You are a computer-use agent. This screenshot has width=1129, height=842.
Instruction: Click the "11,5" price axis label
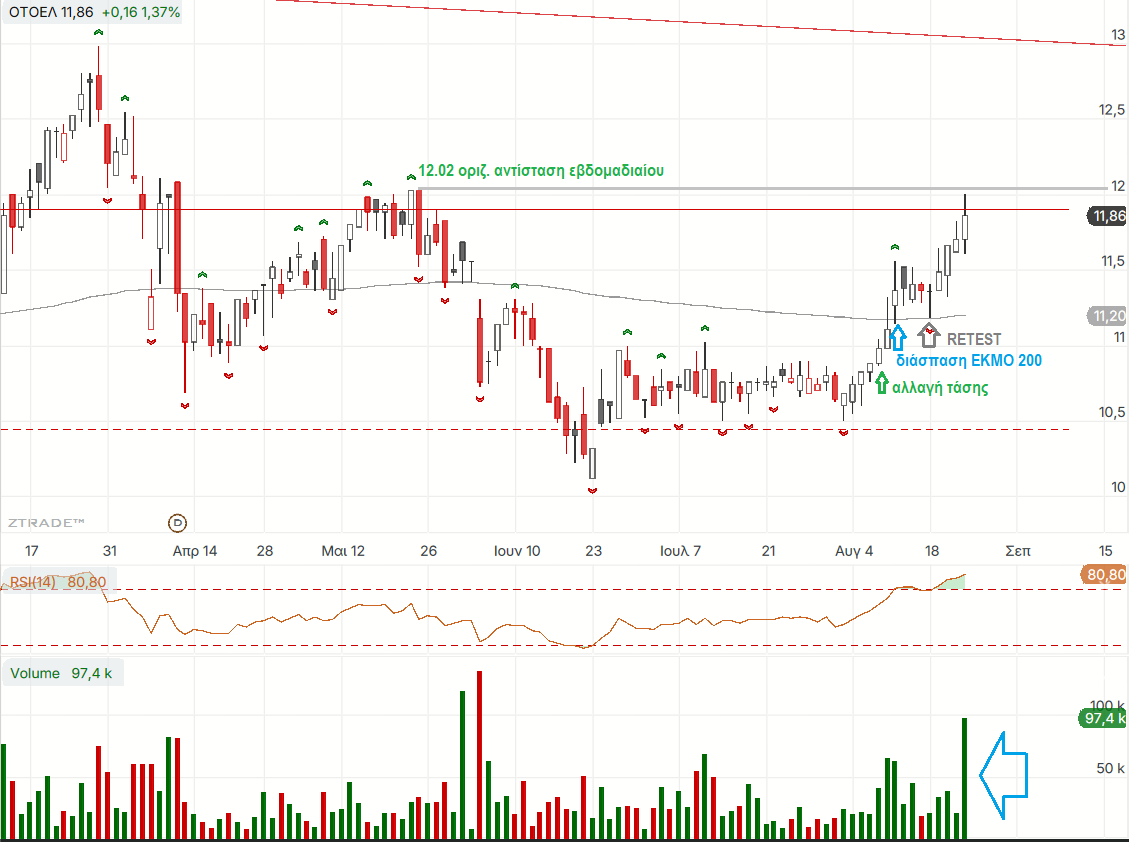1113,261
